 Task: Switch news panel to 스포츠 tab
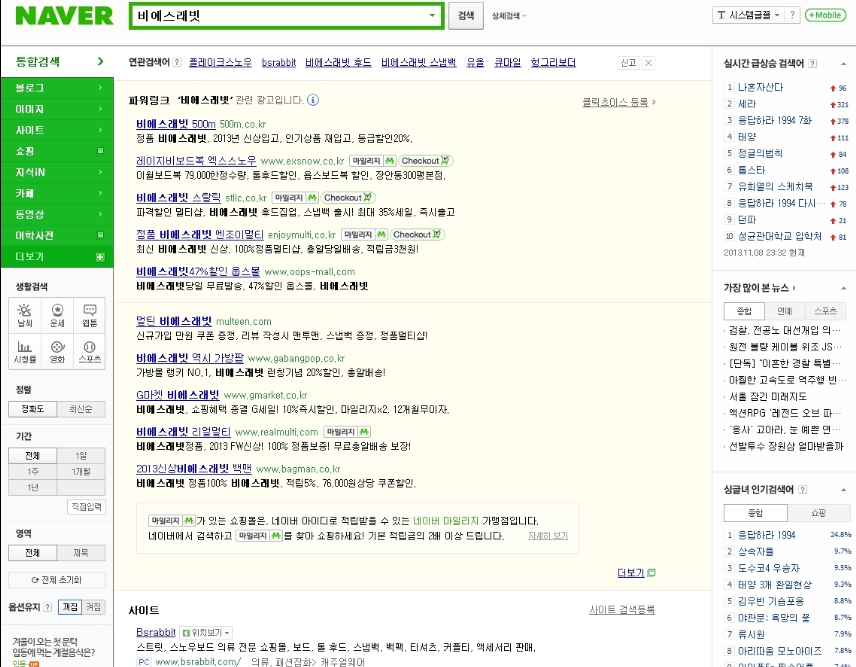[x=825, y=311]
